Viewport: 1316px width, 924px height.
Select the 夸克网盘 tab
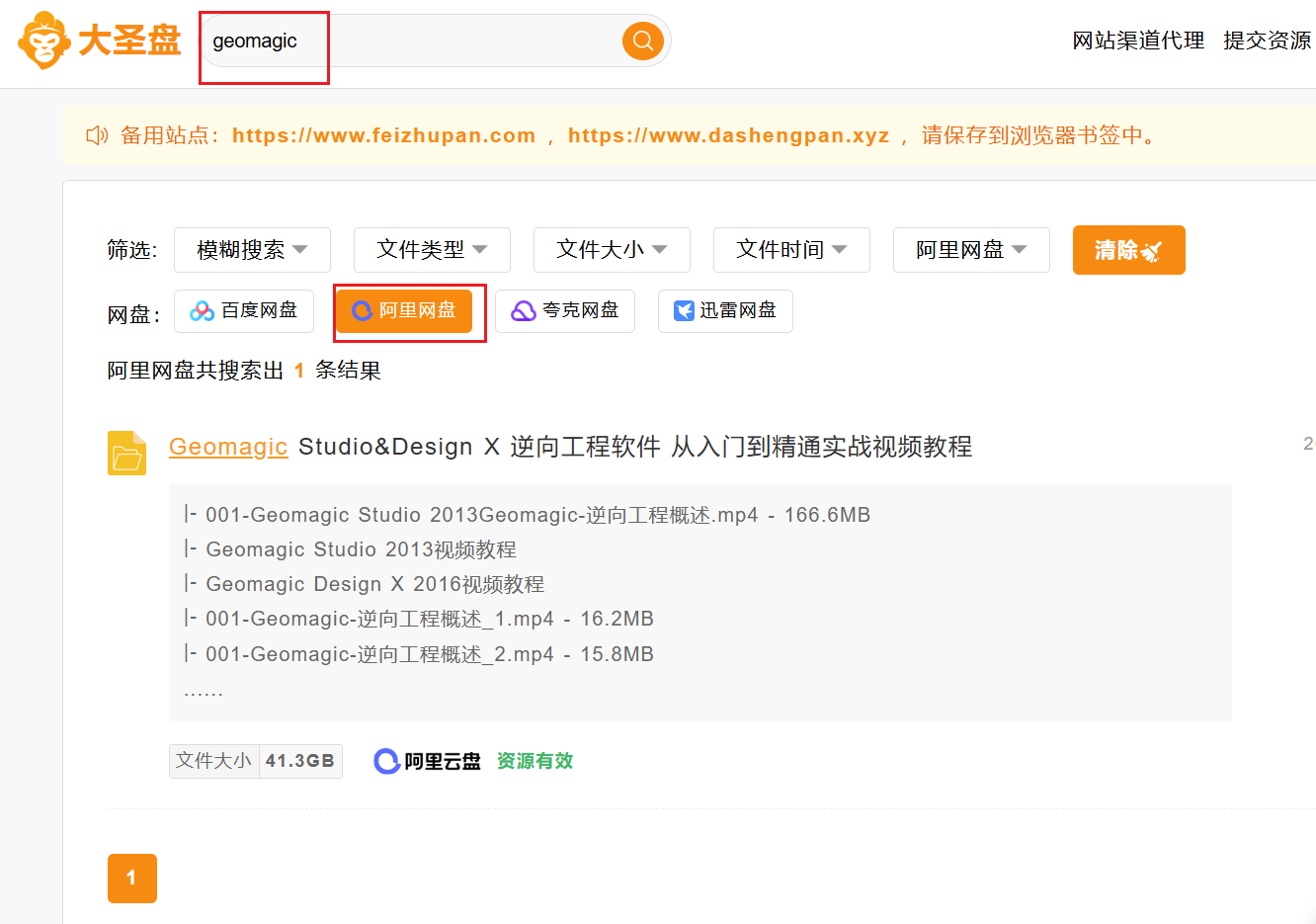tap(565, 311)
